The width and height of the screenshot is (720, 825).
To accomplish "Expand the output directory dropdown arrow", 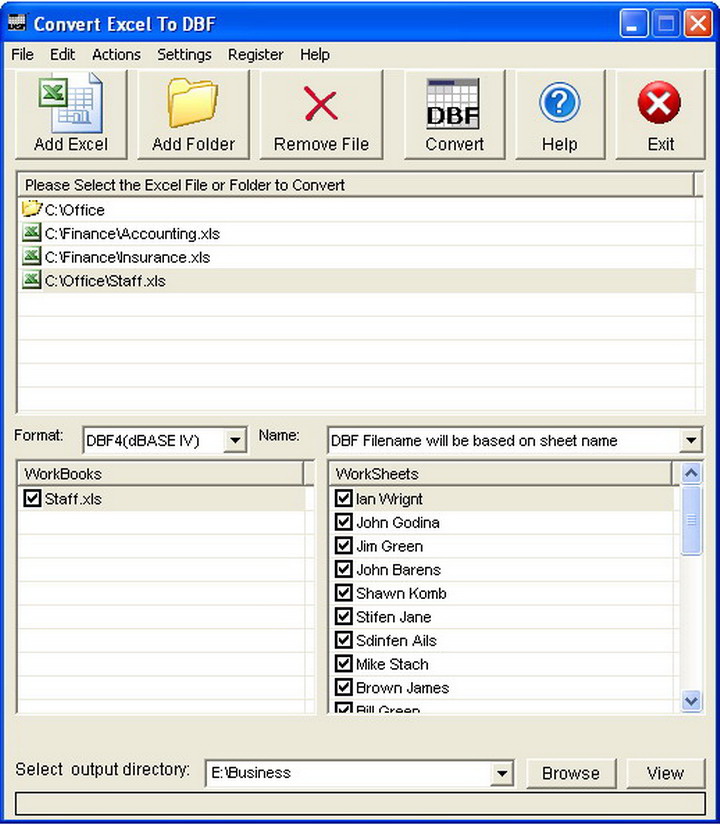I will point(502,773).
